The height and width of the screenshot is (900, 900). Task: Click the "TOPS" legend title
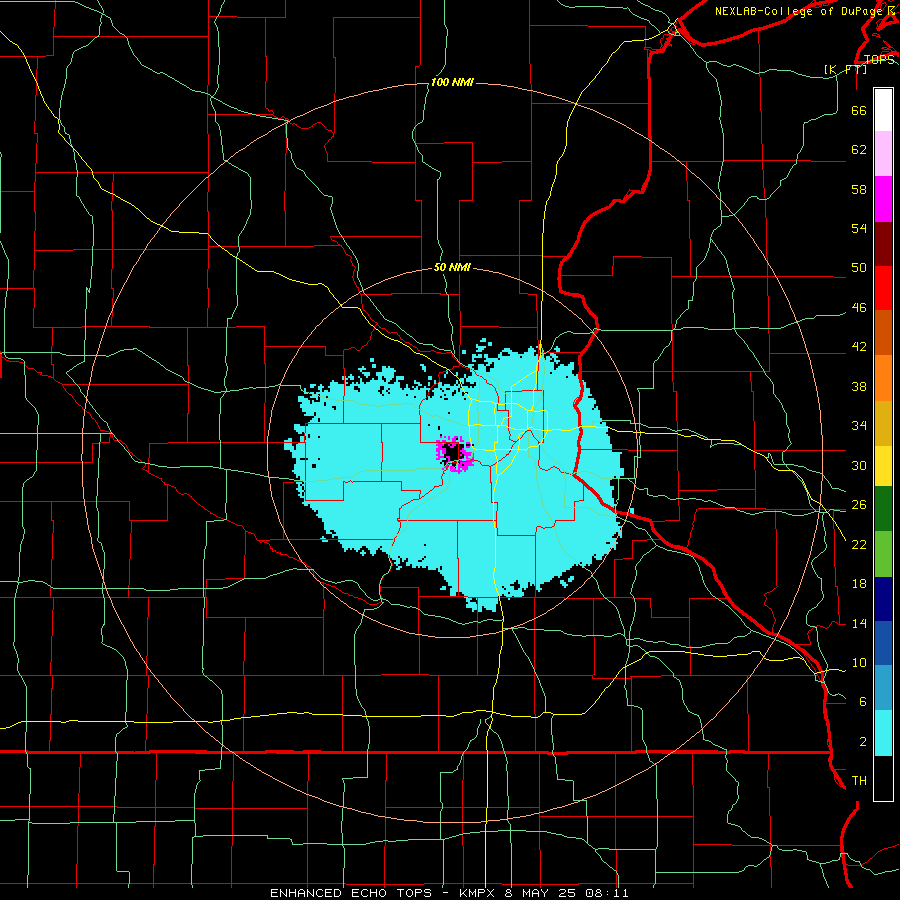(x=879, y=59)
